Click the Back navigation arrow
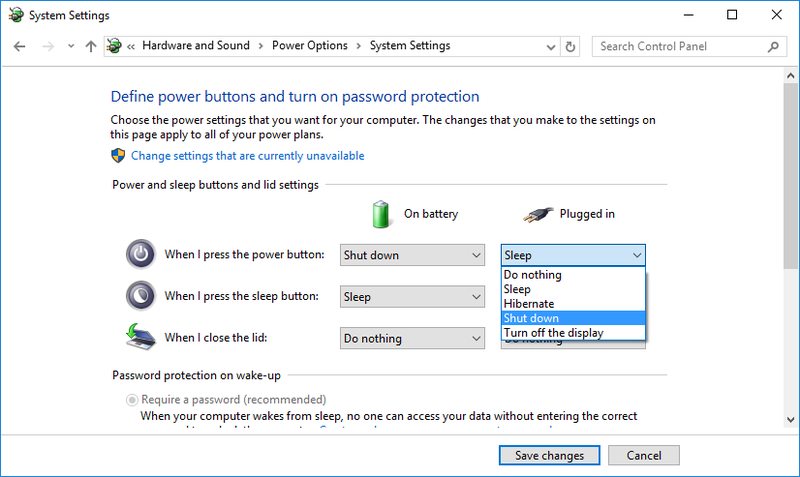 point(20,46)
